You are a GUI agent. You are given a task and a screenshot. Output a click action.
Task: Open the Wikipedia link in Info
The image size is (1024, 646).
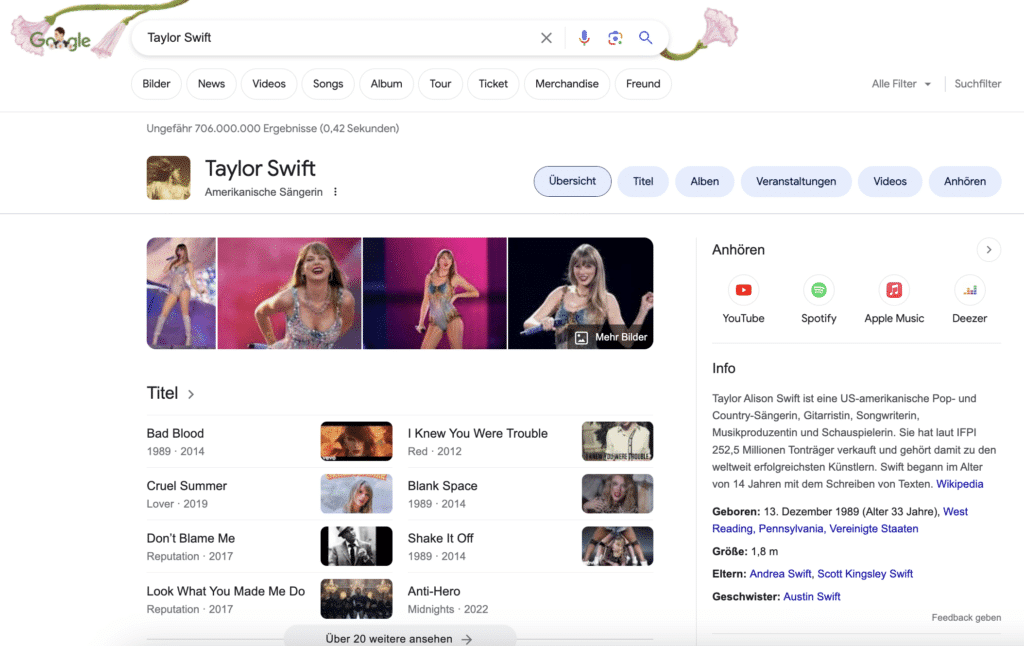tap(959, 484)
